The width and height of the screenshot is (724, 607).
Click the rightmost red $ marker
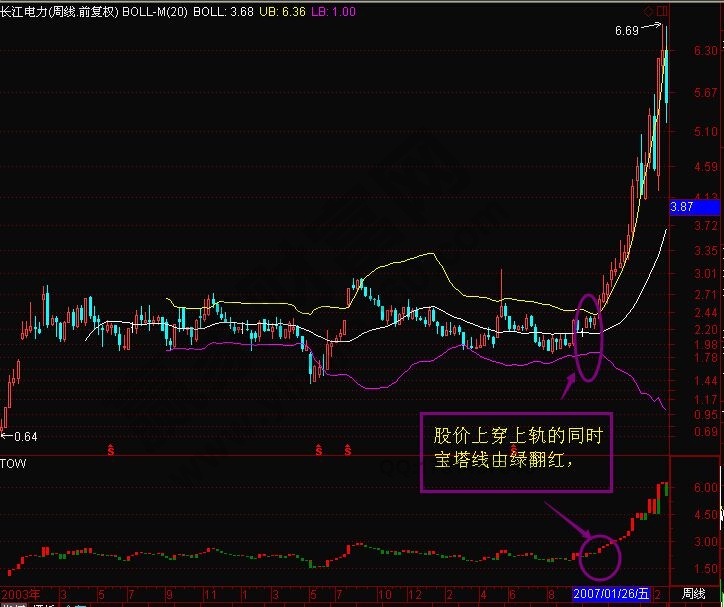click(x=347, y=451)
